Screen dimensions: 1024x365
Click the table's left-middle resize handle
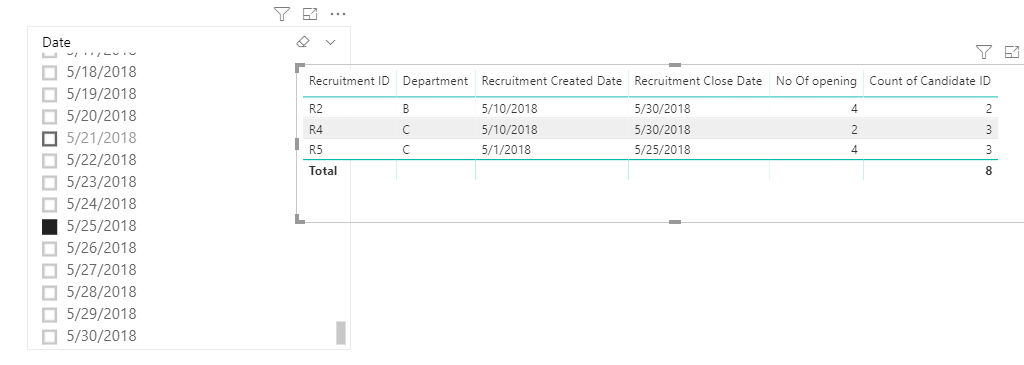coord(297,144)
